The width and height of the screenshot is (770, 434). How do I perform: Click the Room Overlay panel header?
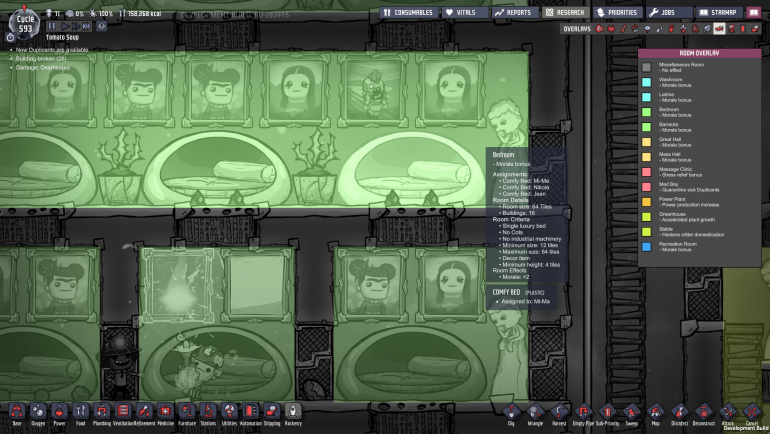[x=699, y=53]
